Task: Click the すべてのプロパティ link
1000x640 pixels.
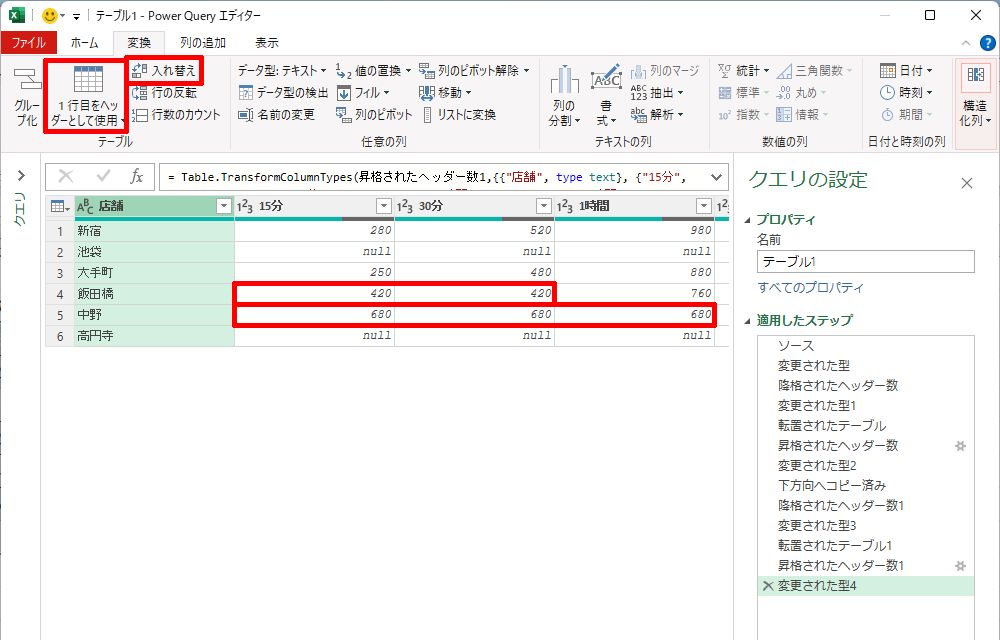Action: pos(810,288)
